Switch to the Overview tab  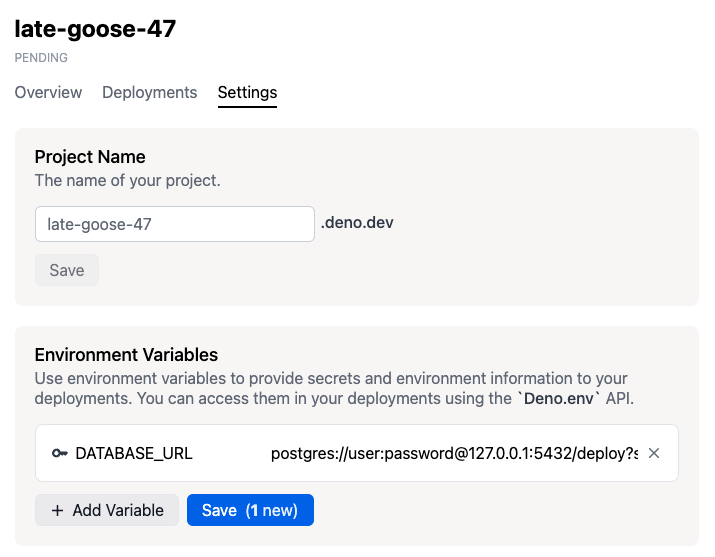tap(48, 92)
